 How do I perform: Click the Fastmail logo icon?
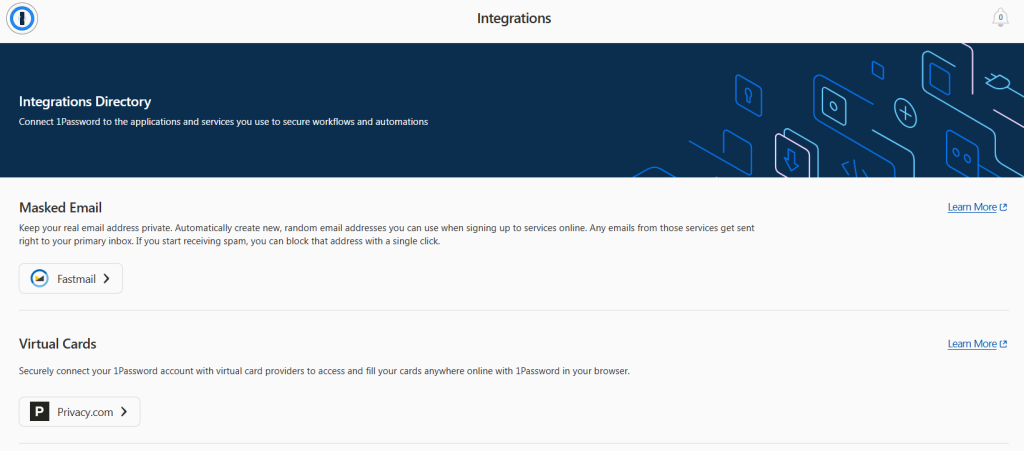coord(40,279)
